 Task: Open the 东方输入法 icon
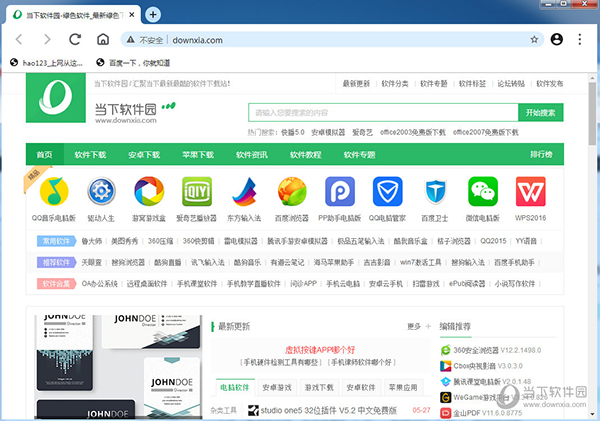pos(244,192)
